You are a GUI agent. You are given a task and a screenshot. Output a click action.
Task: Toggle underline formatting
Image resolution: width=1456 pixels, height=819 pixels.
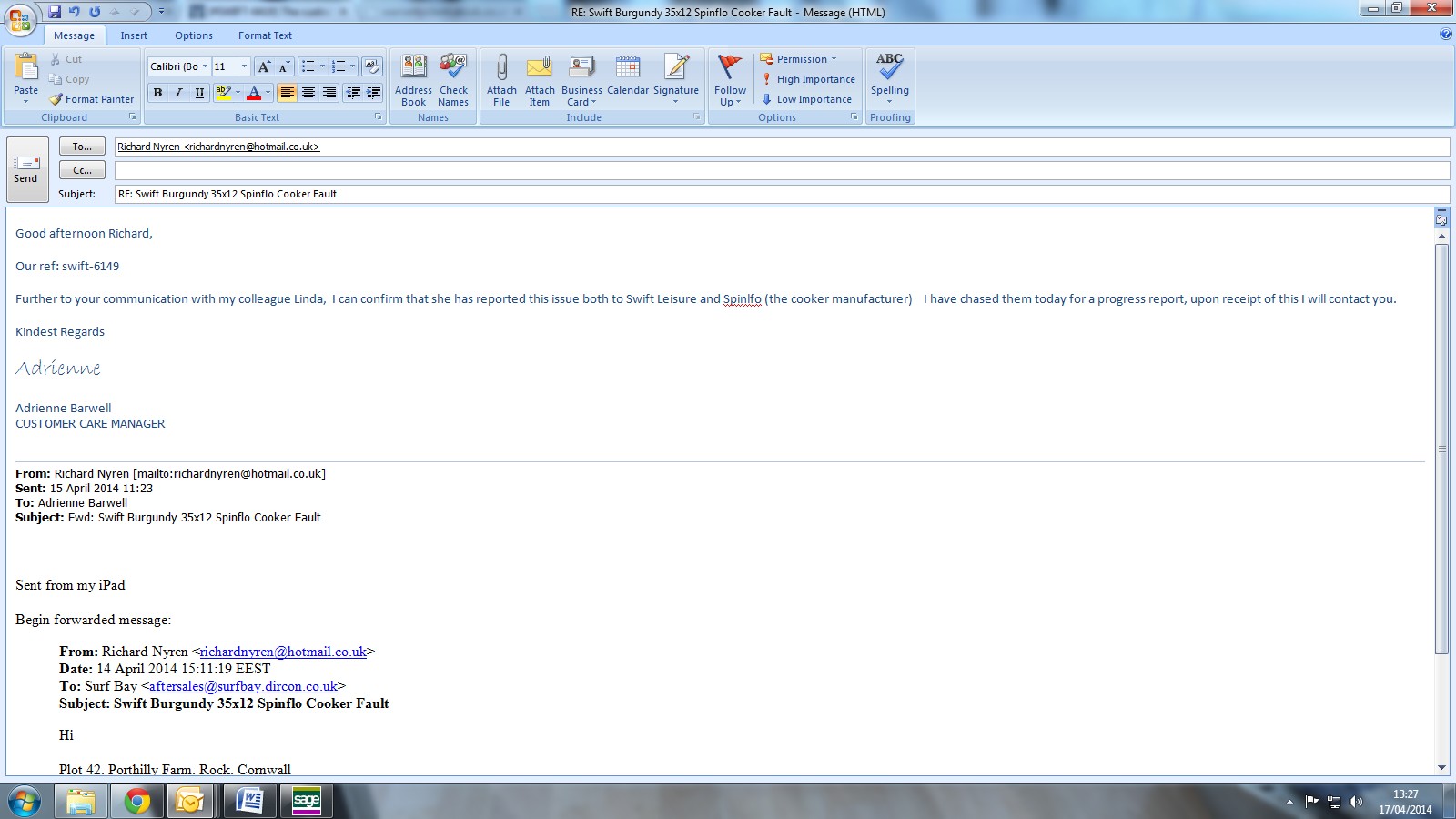[x=199, y=93]
